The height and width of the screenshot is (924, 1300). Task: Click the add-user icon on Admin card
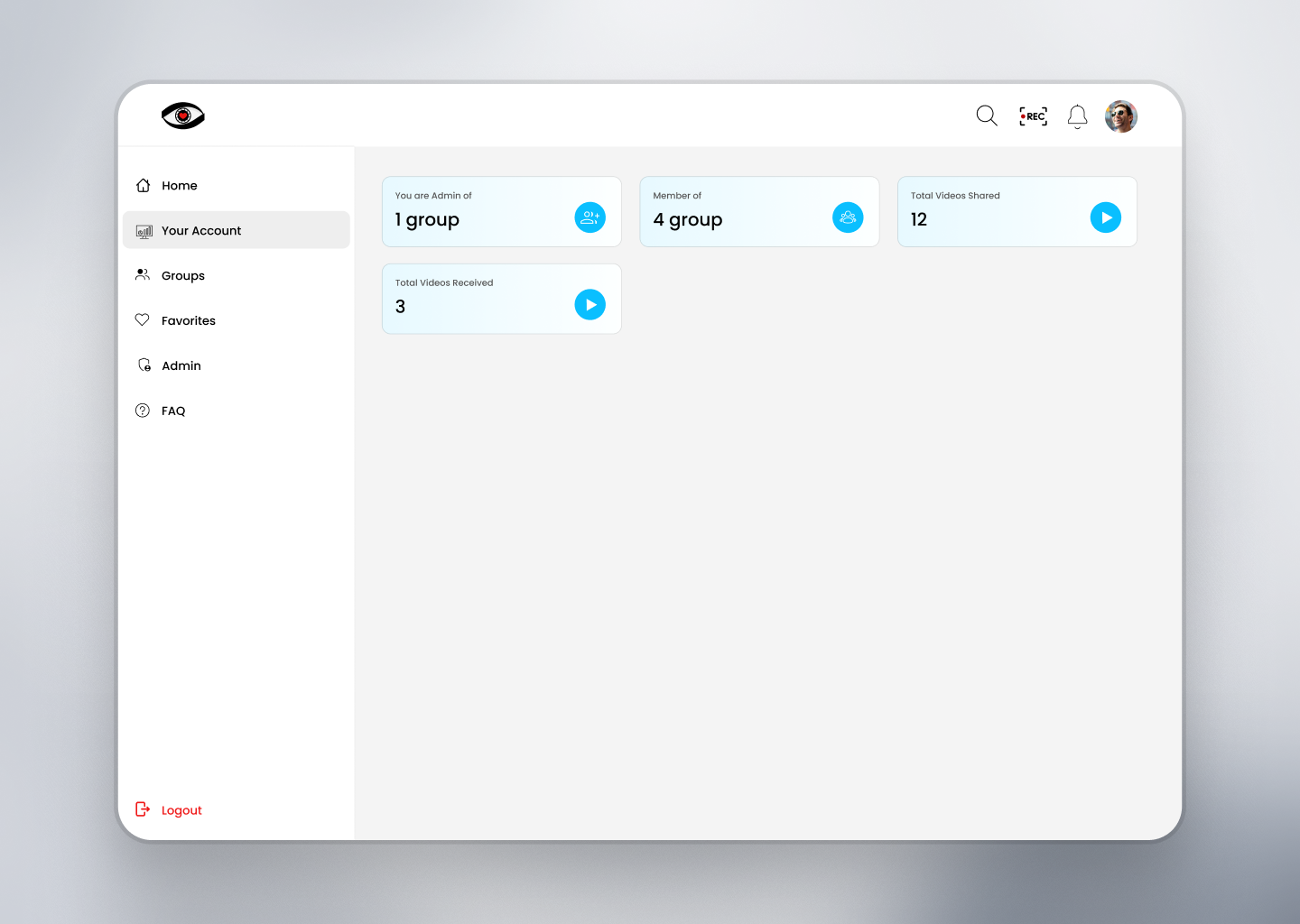[590, 217]
